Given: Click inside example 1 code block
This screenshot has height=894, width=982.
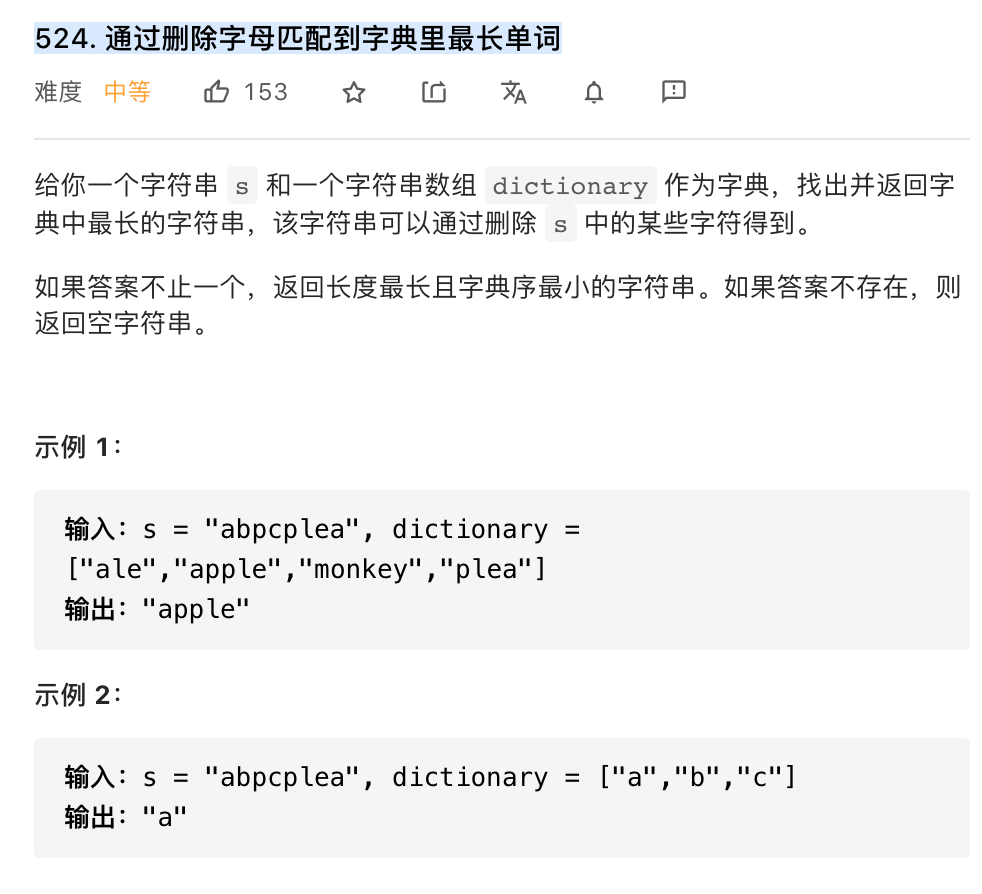Looking at the screenshot, I should pyautogui.click(x=502, y=569).
